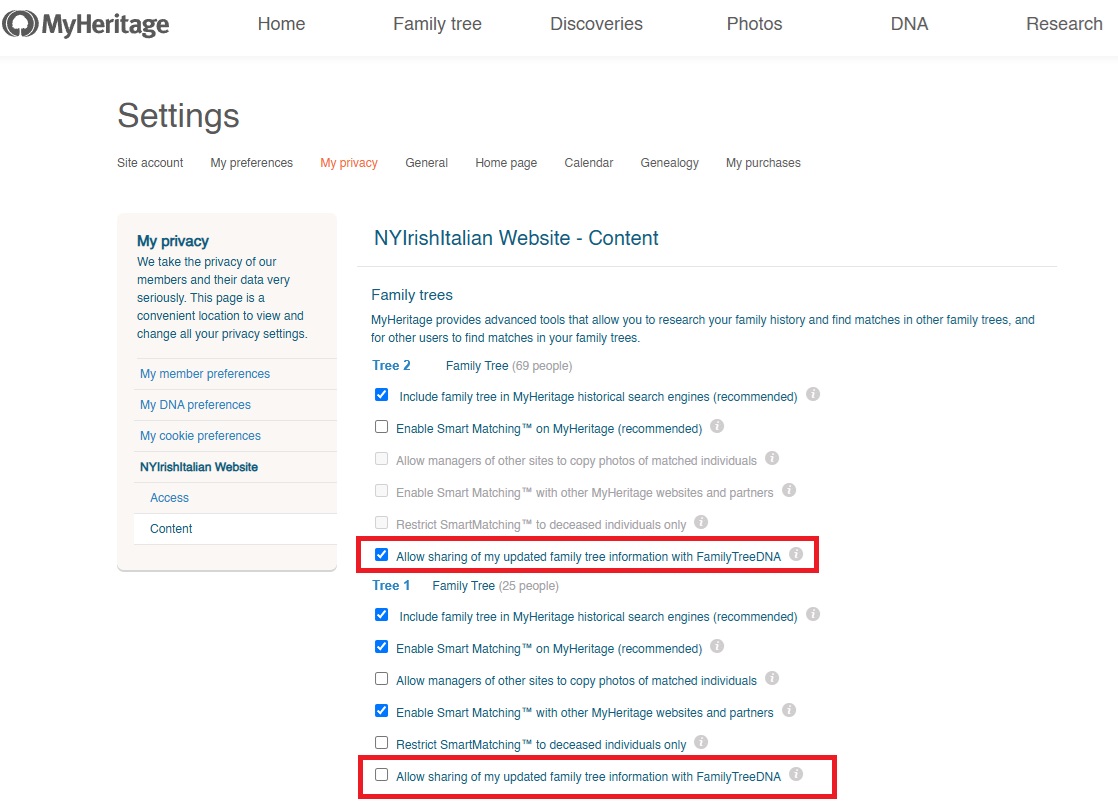Open info icon for Tree 2 Smart Matching with partners
Viewport: 1118px width, 803px height.
pyautogui.click(x=789, y=491)
